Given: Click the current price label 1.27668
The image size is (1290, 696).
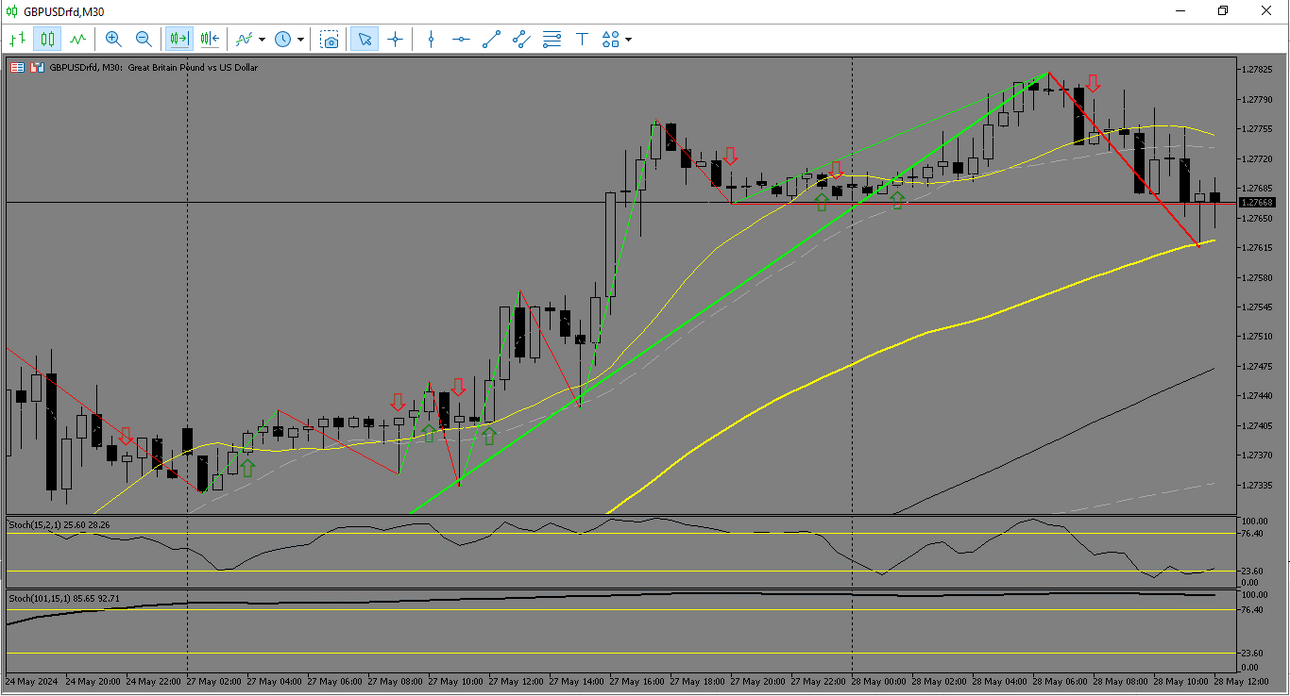Looking at the screenshot, I should (1256, 202).
